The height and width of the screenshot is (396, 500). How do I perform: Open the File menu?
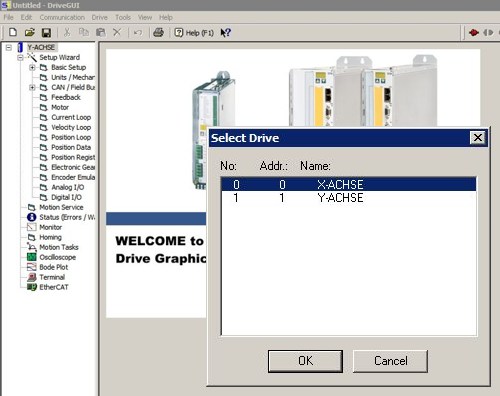pos(8,17)
